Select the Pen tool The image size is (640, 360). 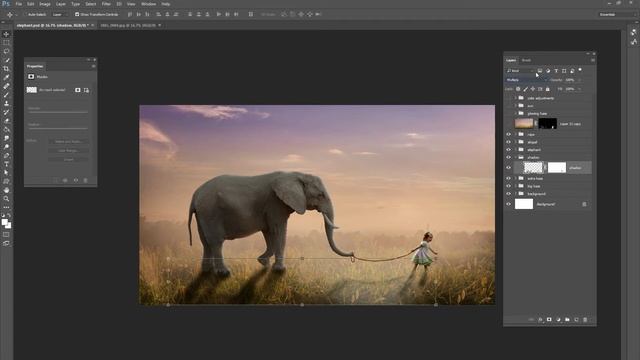(x=6, y=156)
